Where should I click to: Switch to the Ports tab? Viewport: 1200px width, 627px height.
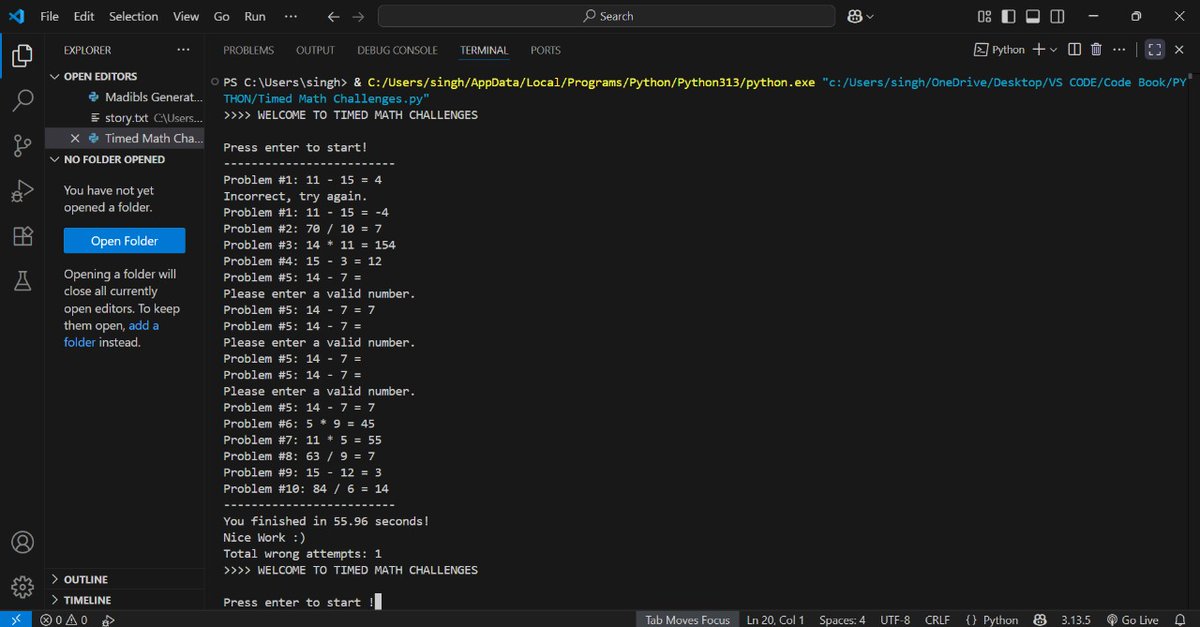tap(545, 50)
